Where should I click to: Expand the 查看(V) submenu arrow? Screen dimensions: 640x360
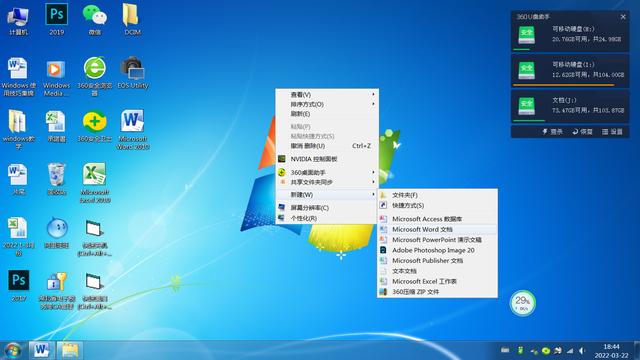[373, 94]
